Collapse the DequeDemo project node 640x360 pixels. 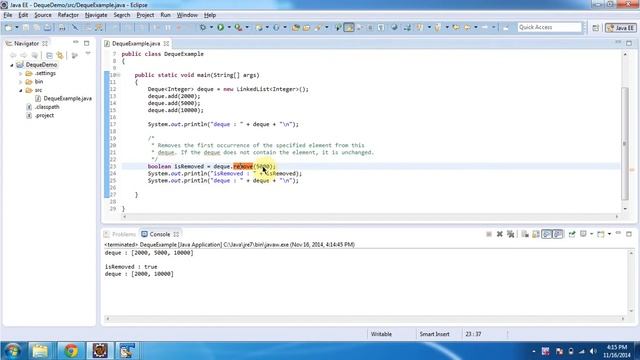tap(12, 65)
